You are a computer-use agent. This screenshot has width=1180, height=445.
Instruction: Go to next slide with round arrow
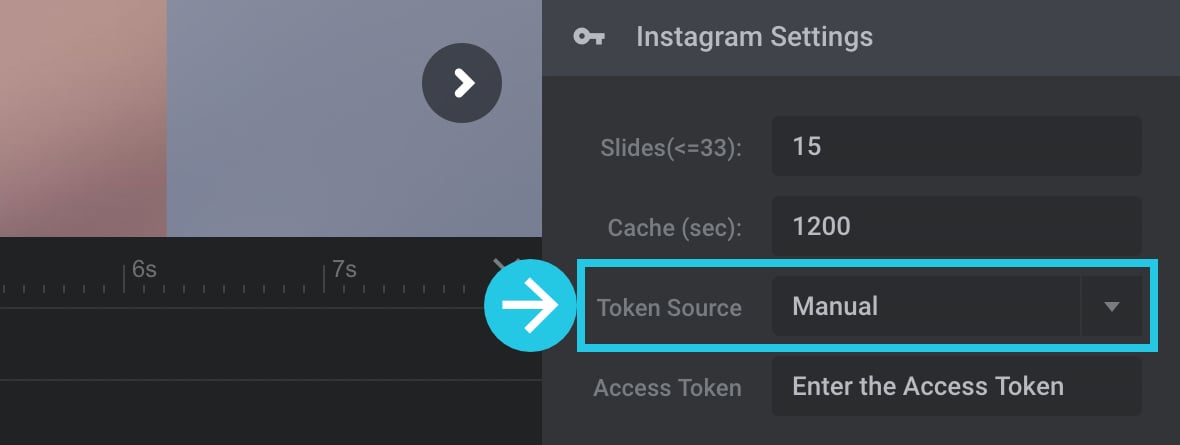point(461,83)
